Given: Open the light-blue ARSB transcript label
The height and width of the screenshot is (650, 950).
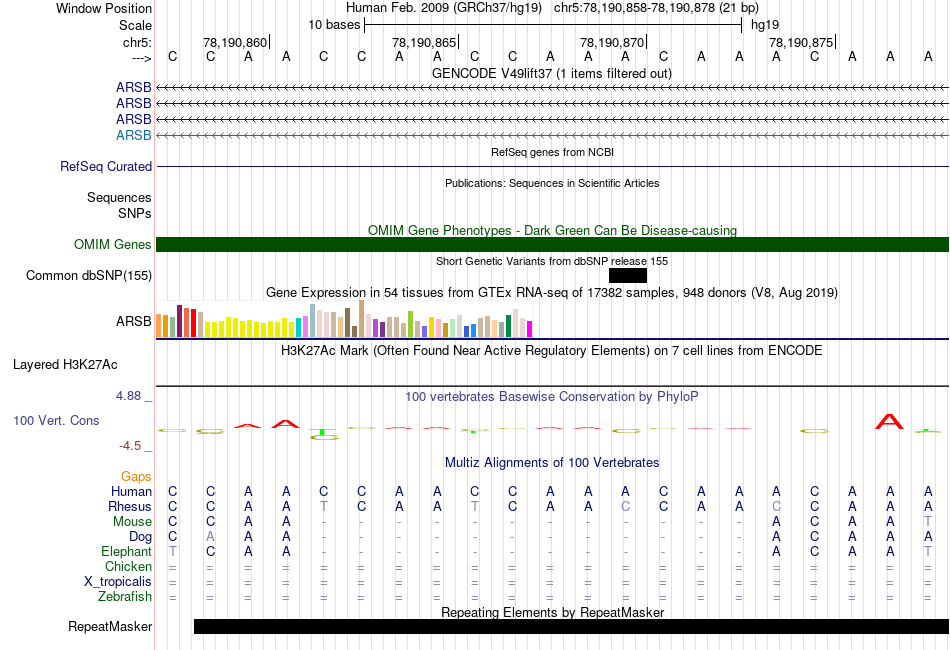Looking at the screenshot, I should click(133, 135).
